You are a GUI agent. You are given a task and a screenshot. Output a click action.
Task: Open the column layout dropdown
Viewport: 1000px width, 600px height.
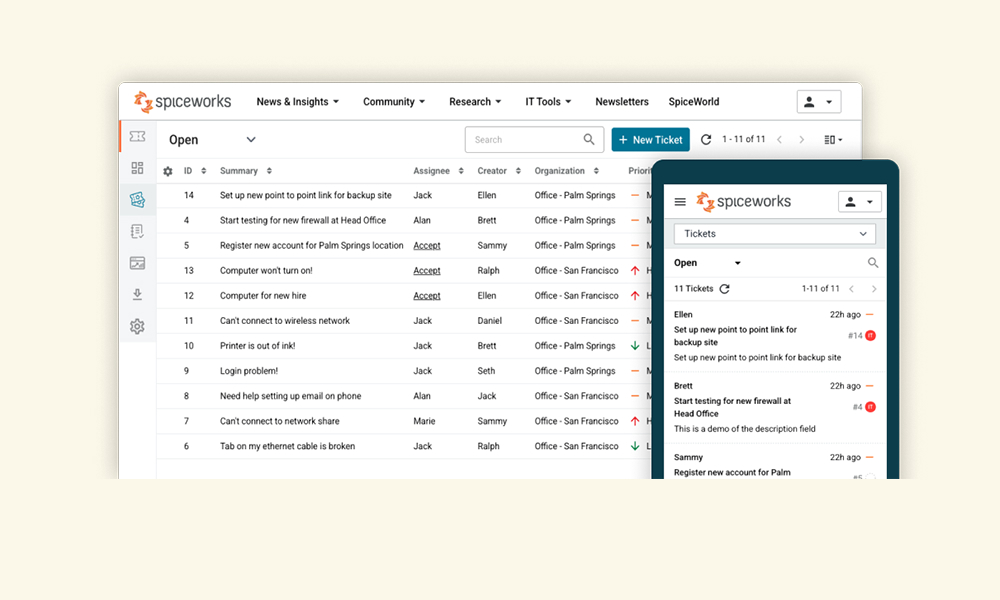pos(833,139)
